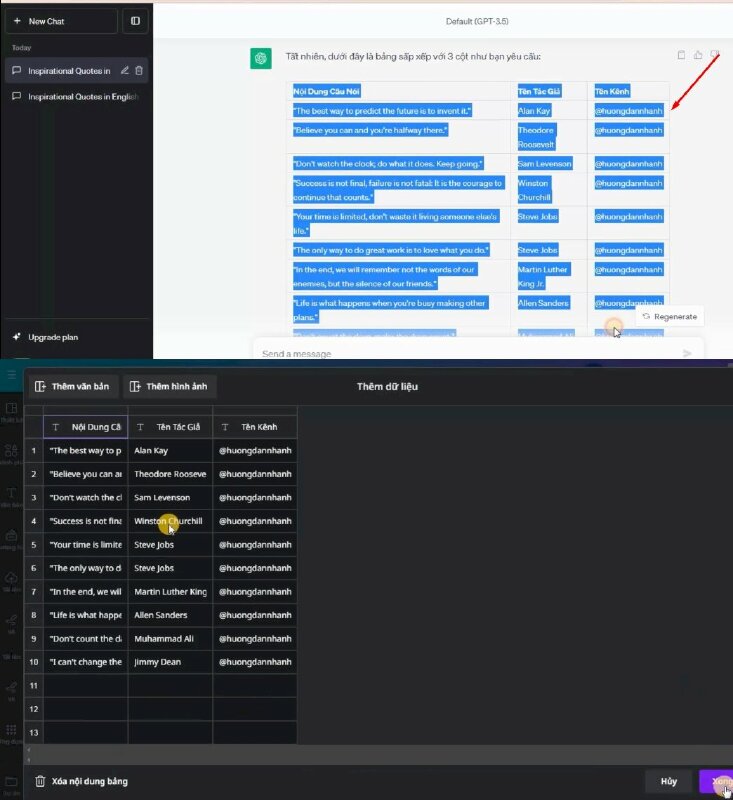This screenshot has width=733, height=800.
Task: Delete selected chat with the trash icon
Action: click(x=139, y=70)
